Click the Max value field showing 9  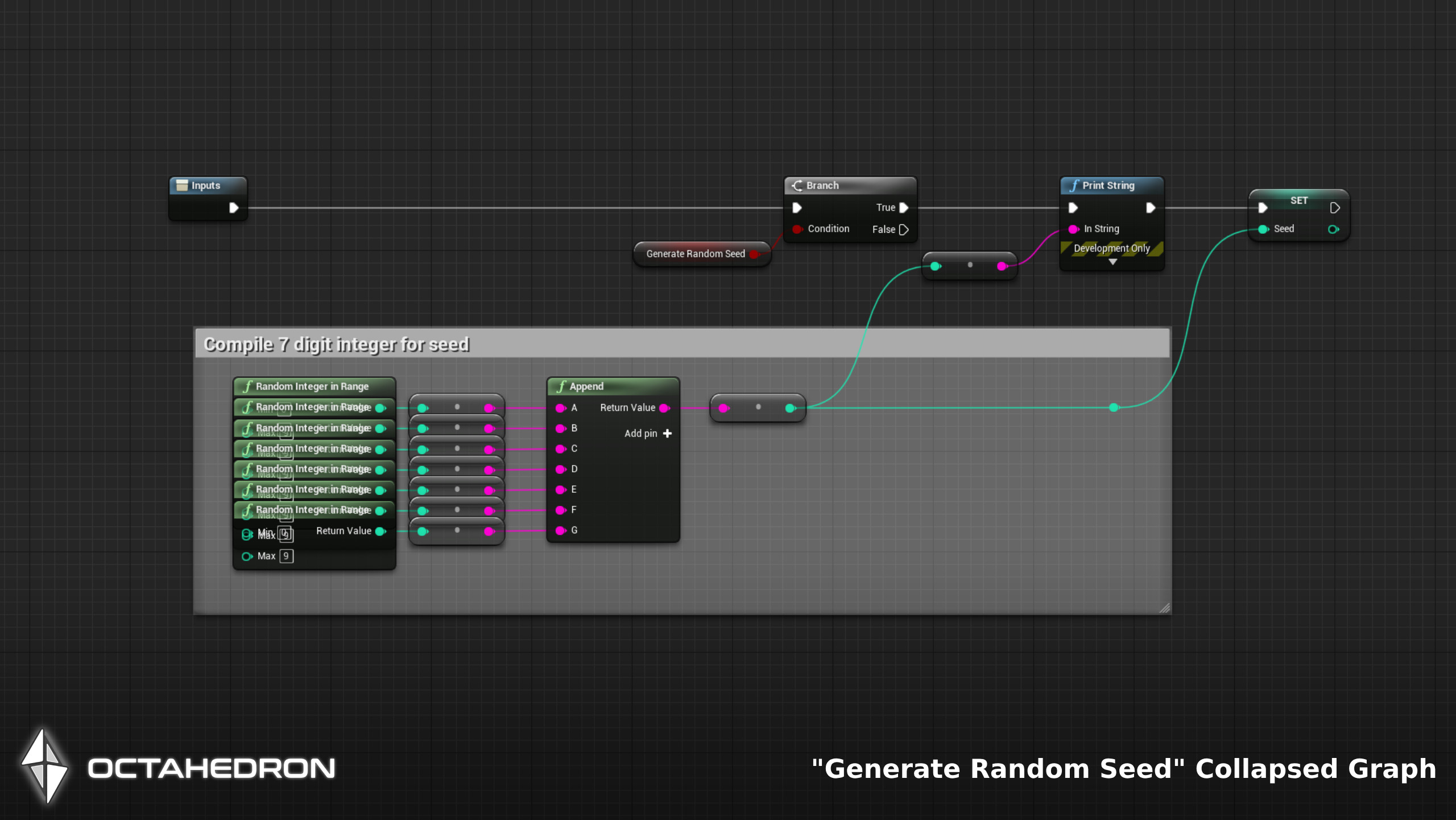[286, 556]
